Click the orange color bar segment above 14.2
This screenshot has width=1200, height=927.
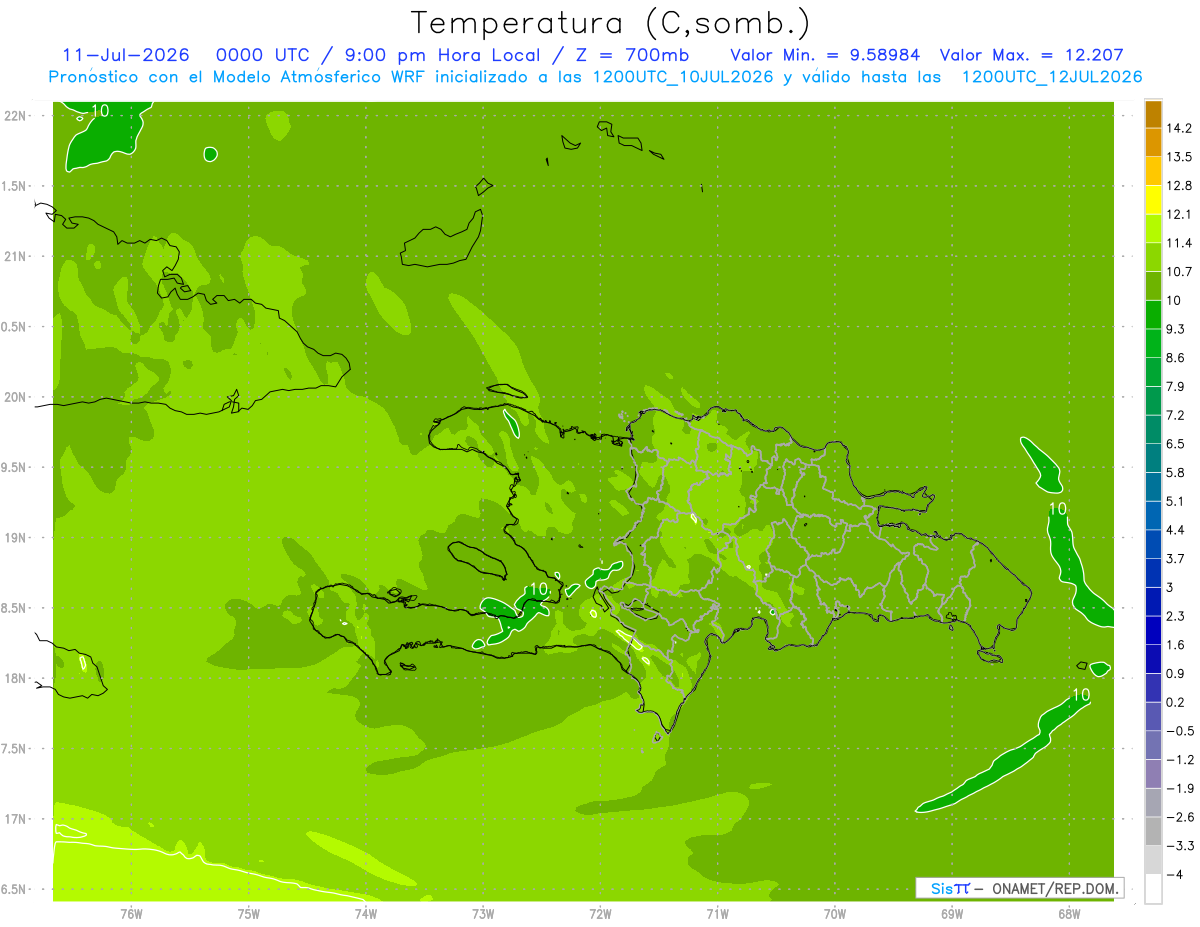click(x=1153, y=114)
